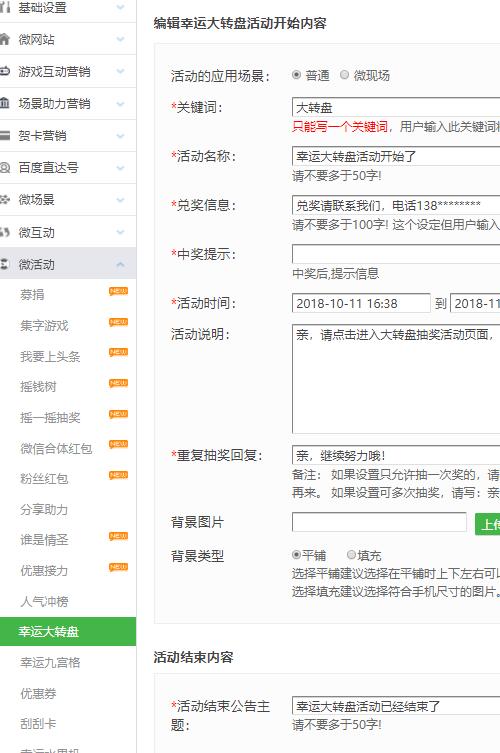Click the 微网站 home icon

pyautogui.click(x=5, y=39)
